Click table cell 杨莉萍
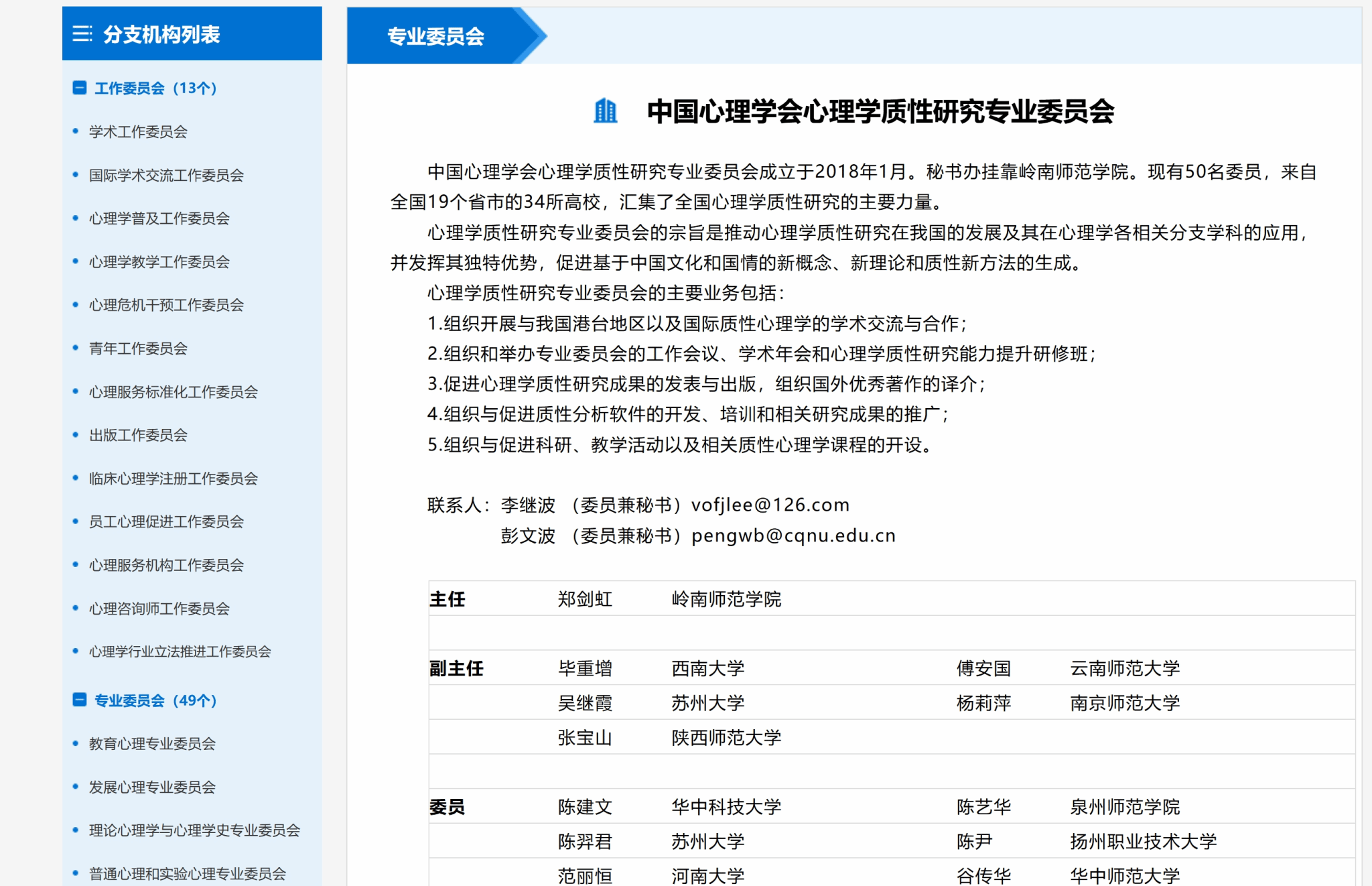Image resolution: width=1372 pixels, height=886 pixels. pos(983,702)
